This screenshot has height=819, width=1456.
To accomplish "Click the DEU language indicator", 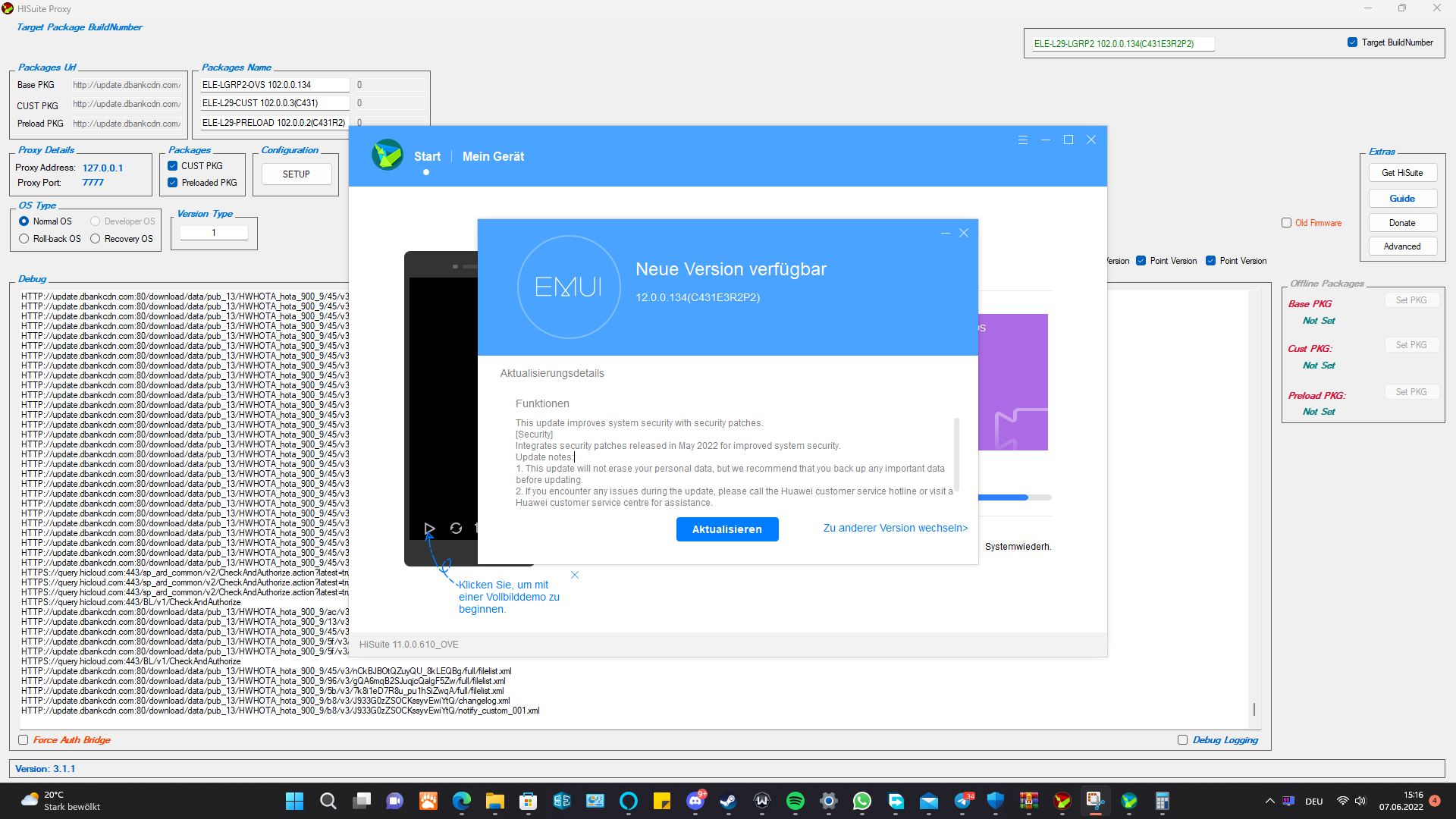I will click(x=1314, y=802).
